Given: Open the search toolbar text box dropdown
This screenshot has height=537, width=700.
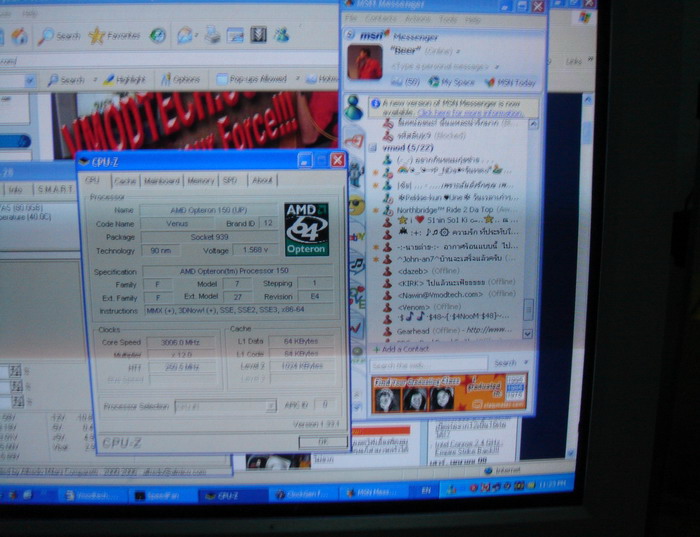Looking at the screenshot, I should (x=30, y=81).
